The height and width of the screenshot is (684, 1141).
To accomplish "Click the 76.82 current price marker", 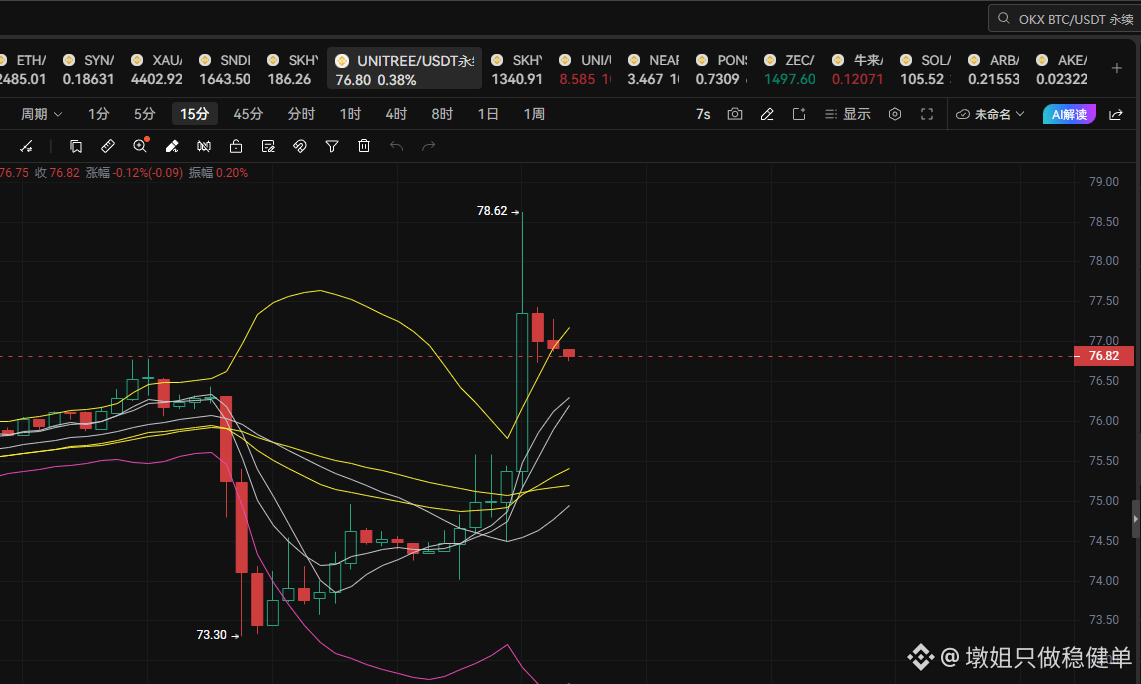I will (1103, 356).
